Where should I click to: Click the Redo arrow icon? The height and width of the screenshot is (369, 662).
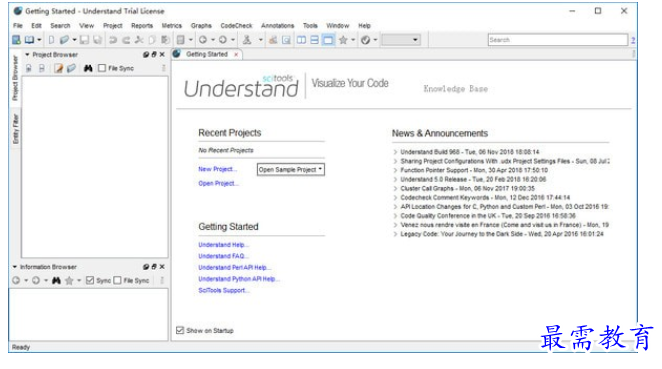(x=126, y=40)
